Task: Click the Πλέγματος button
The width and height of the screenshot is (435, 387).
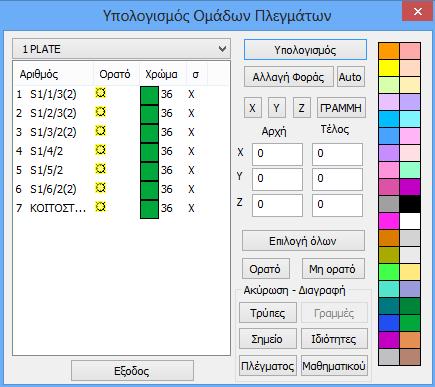Action: (x=268, y=366)
